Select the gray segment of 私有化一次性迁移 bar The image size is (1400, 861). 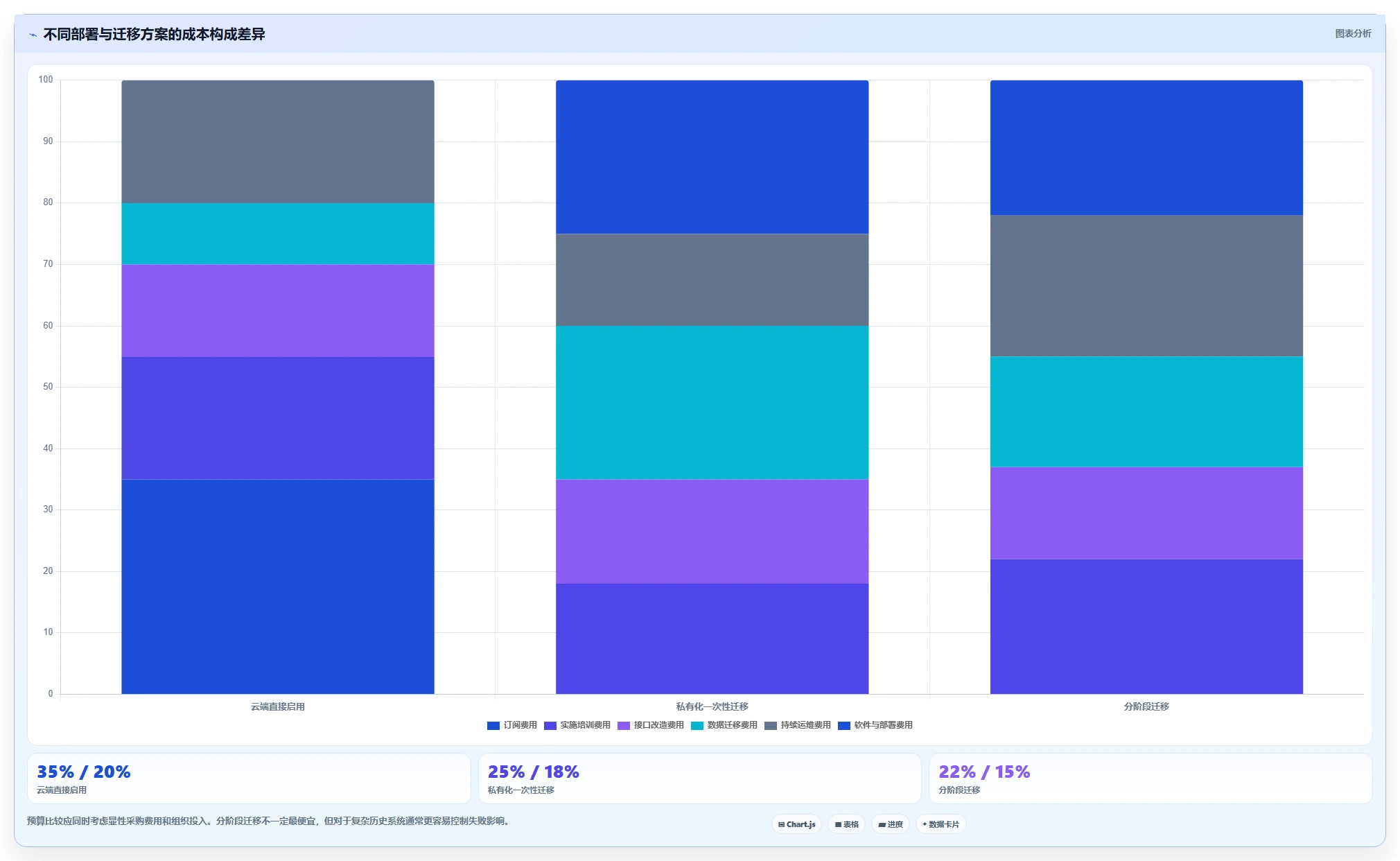point(712,280)
